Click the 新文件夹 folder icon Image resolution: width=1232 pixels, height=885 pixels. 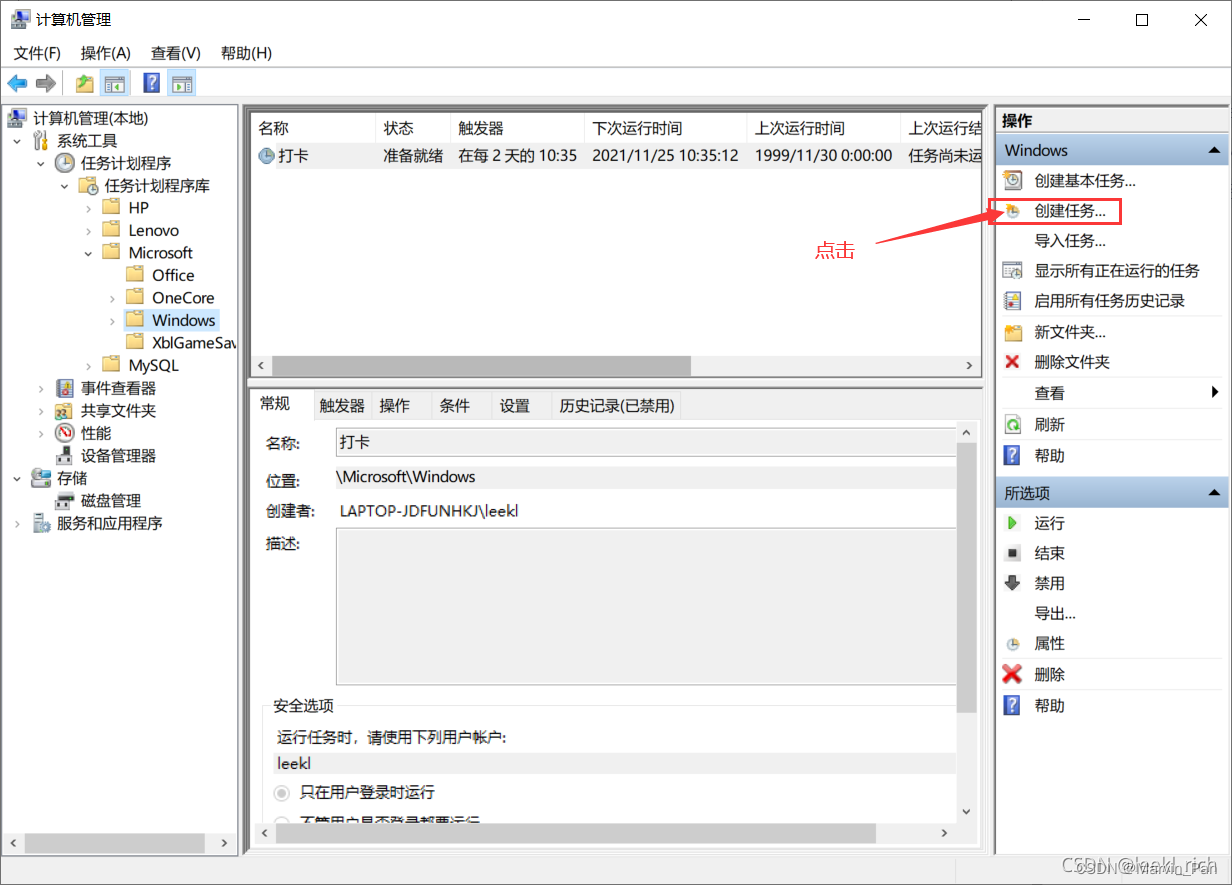click(1013, 332)
